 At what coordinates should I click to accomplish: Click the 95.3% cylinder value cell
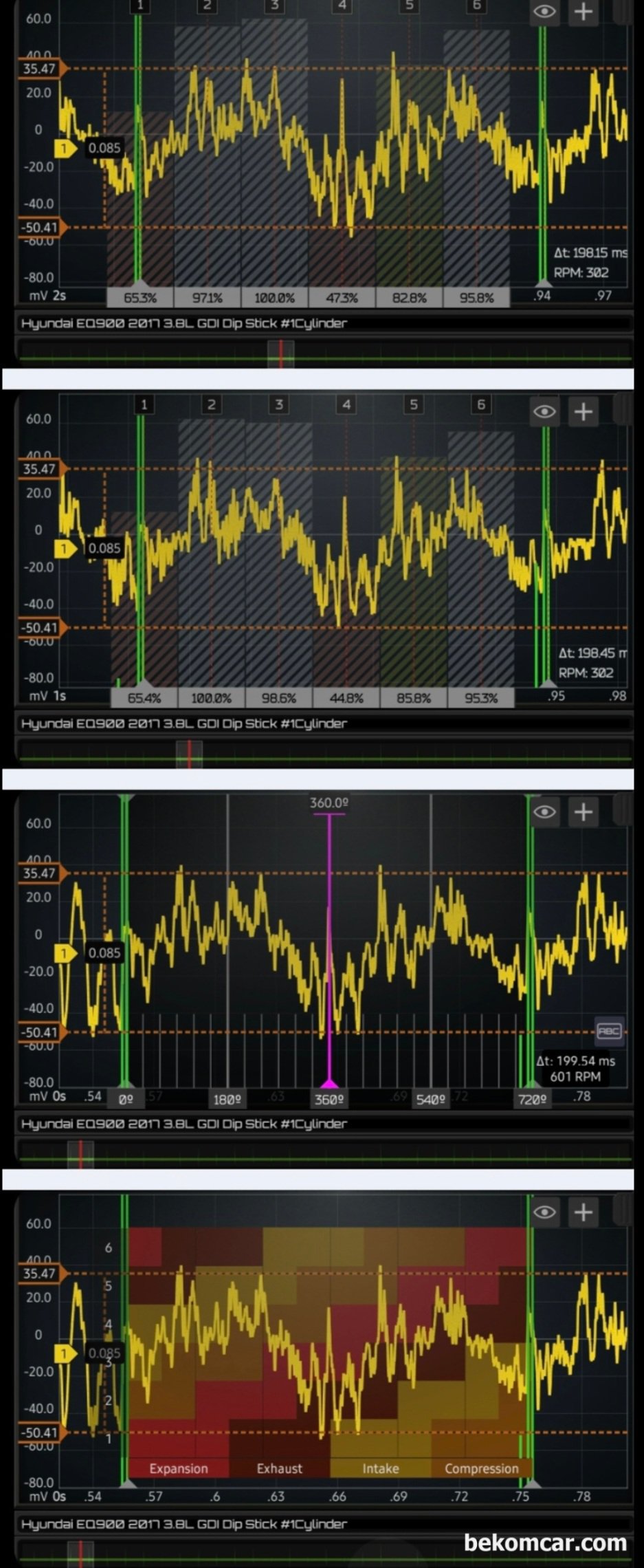click(480, 698)
